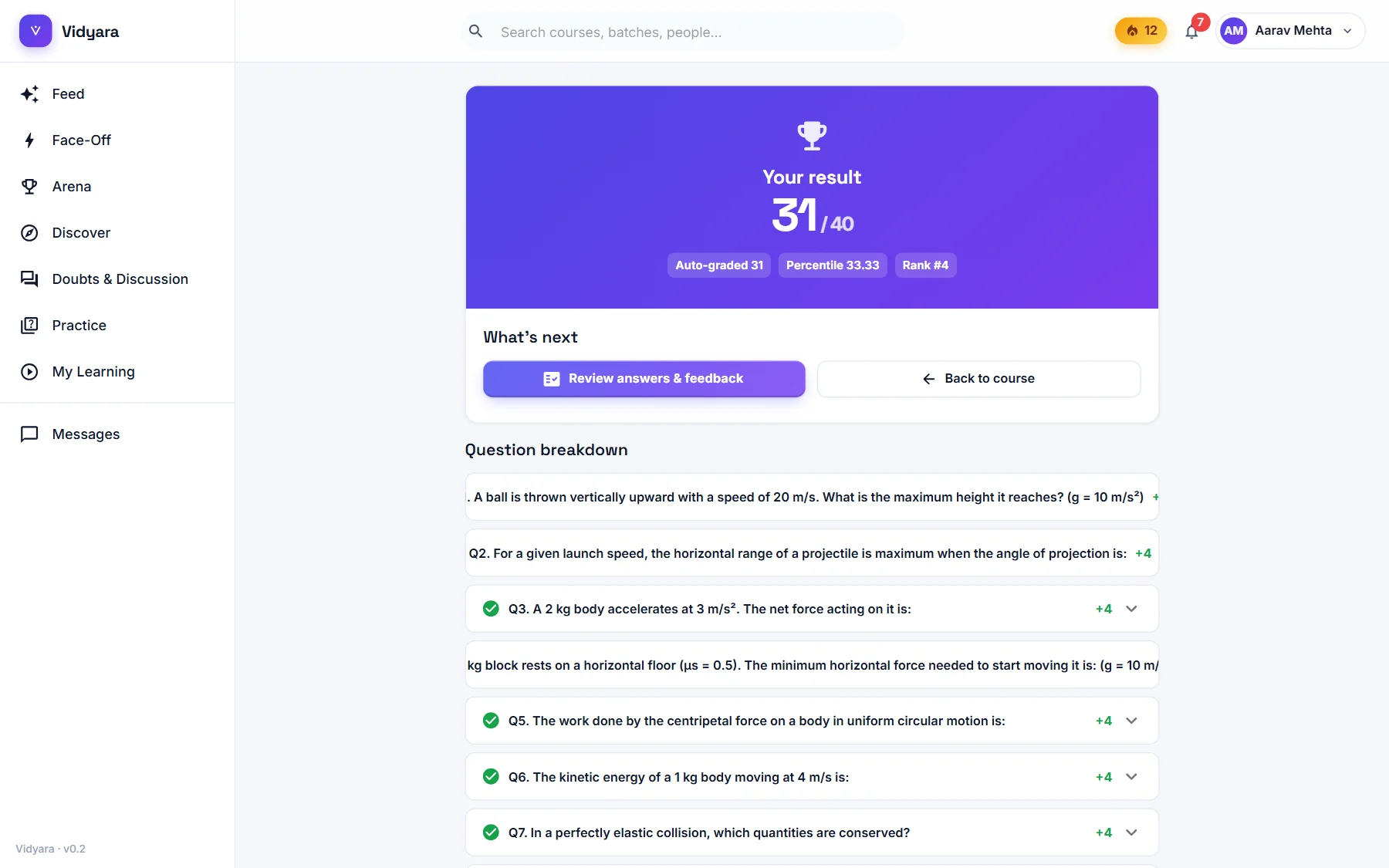1389x868 pixels.
Task: Expand Q7 elastic collision question chevron
Action: click(1131, 833)
